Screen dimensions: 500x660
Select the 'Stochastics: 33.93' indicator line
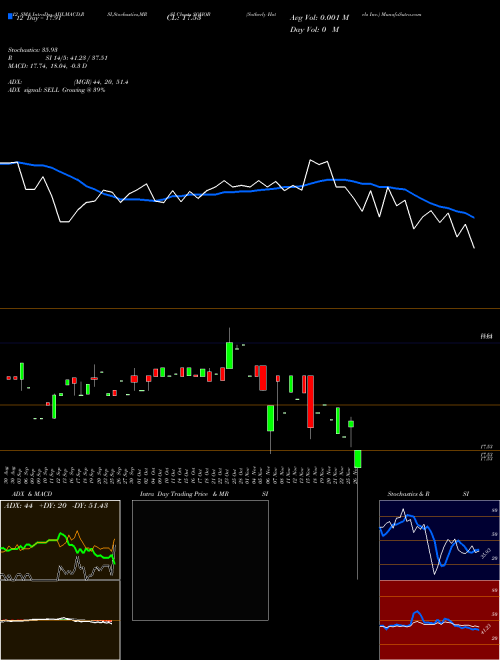click(x=35, y=50)
